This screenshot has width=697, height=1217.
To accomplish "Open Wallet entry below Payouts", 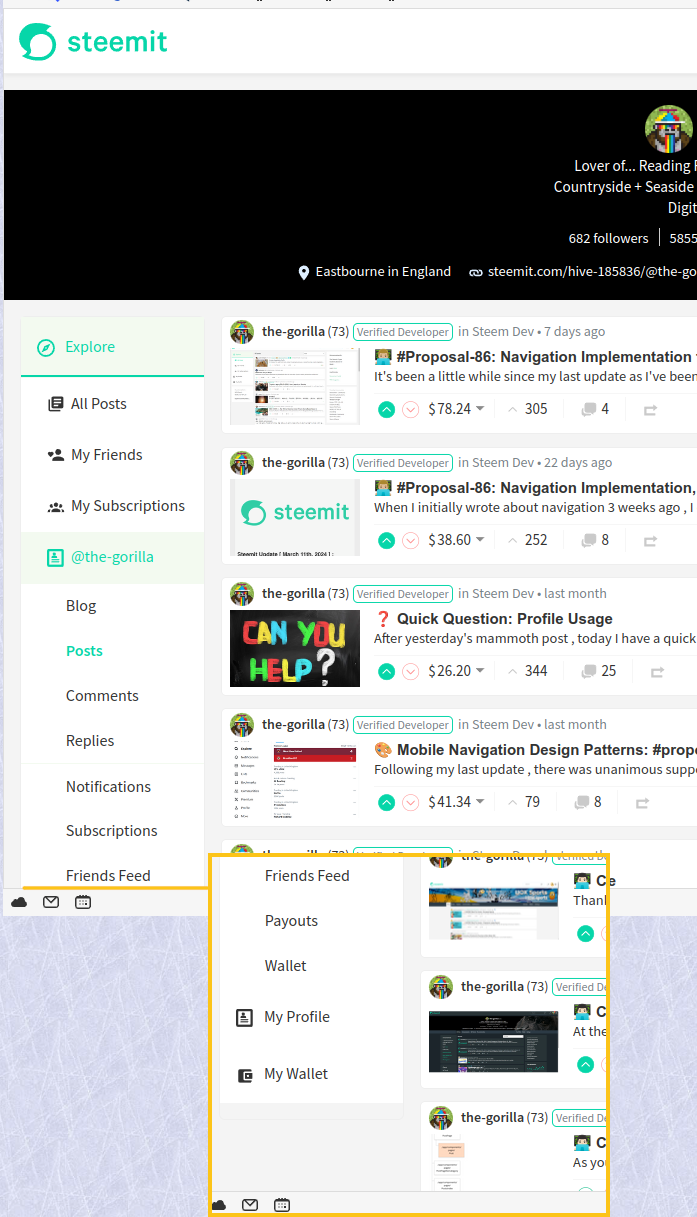I will [285, 966].
